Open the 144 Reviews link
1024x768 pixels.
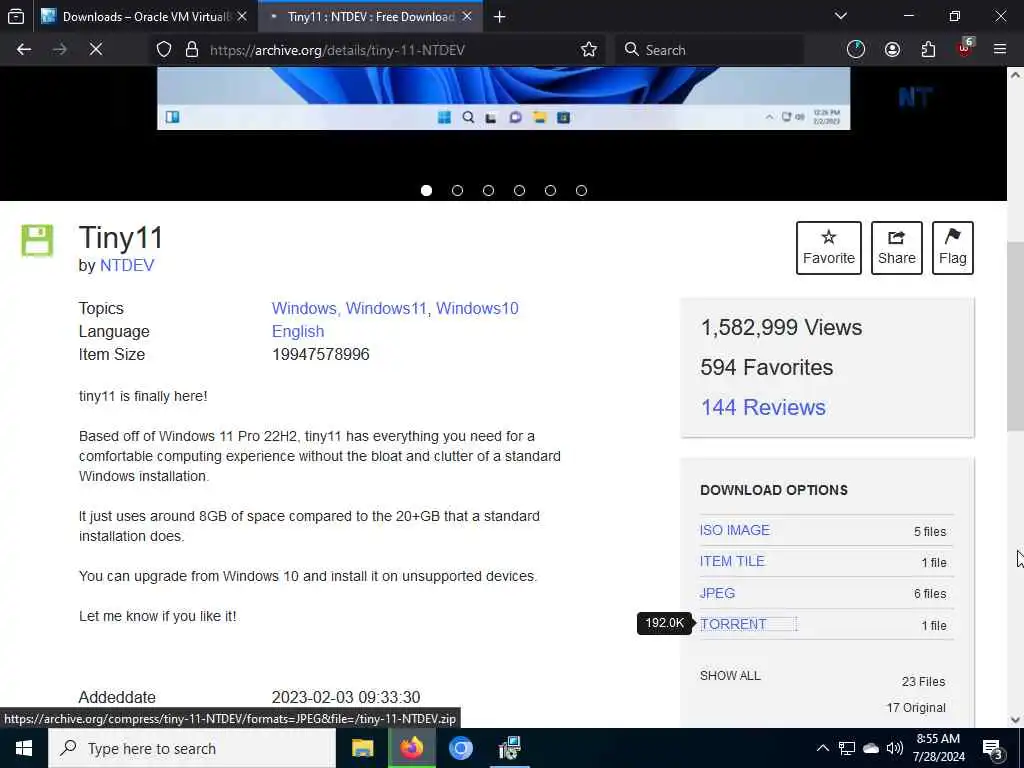coord(763,408)
